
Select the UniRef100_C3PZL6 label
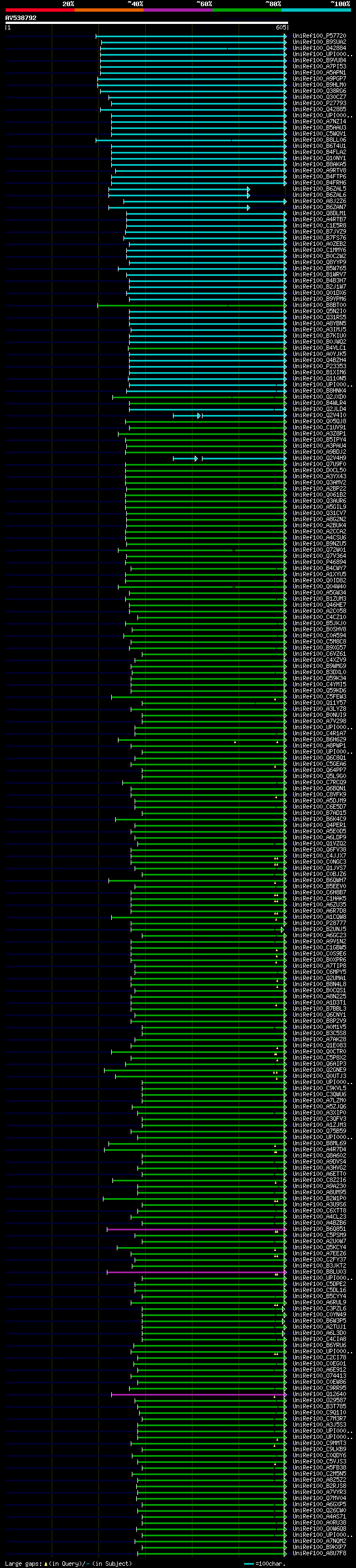point(319,1308)
